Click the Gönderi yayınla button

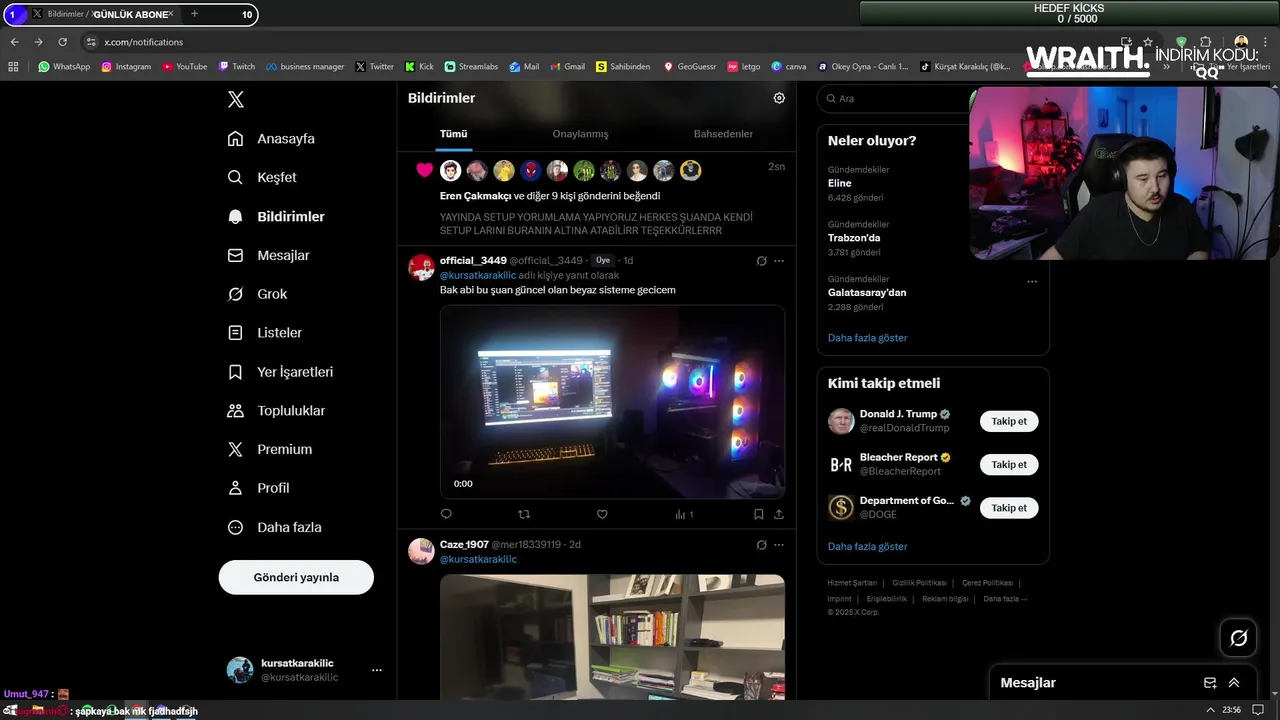296,577
